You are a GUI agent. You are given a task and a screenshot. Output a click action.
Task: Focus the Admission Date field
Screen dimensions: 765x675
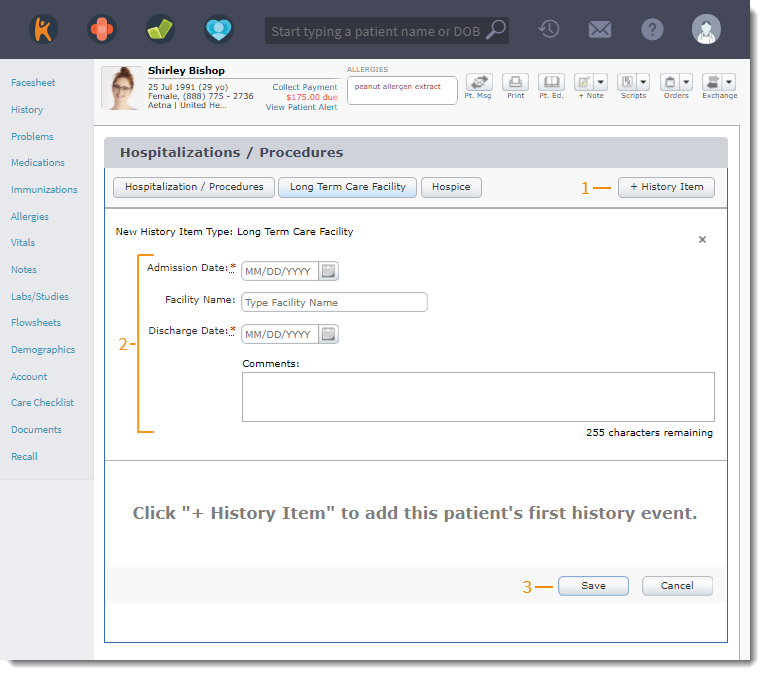click(x=280, y=271)
